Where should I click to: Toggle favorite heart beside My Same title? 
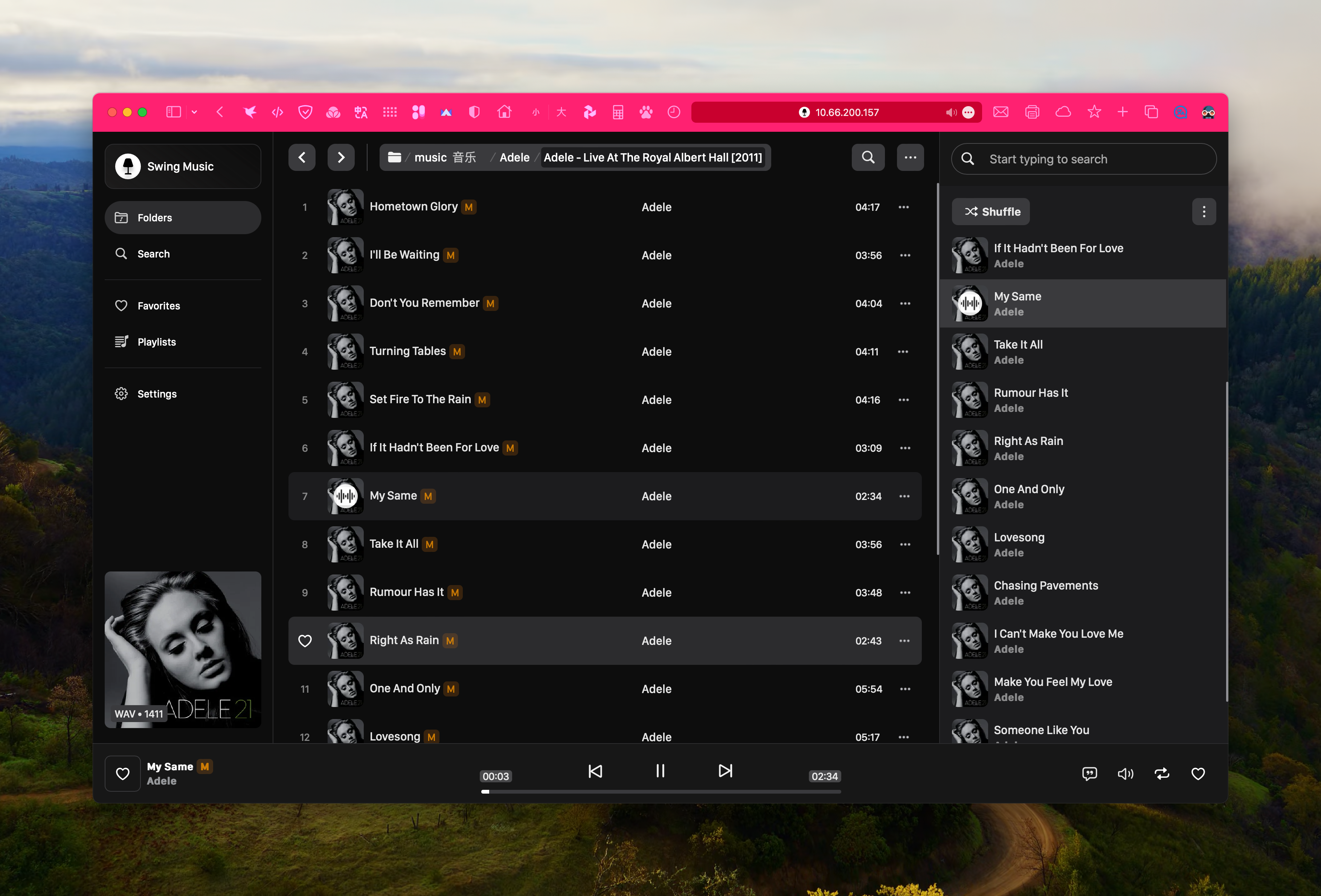click(123, 774)
